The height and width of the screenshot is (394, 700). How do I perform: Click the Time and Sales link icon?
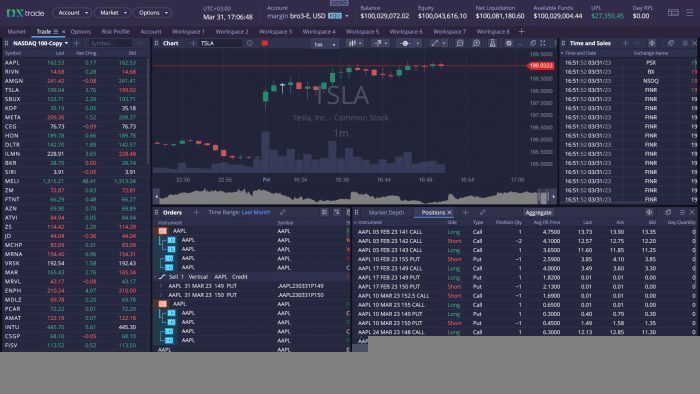(x=652, y=43)
